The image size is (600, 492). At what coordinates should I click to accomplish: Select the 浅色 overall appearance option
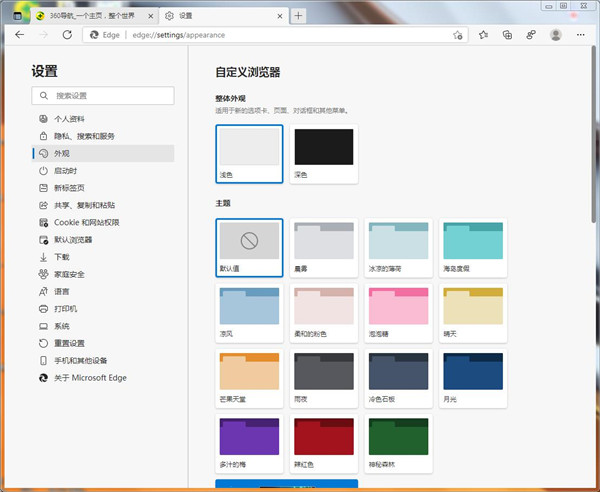pyautogui.click(x=249, y=152)
